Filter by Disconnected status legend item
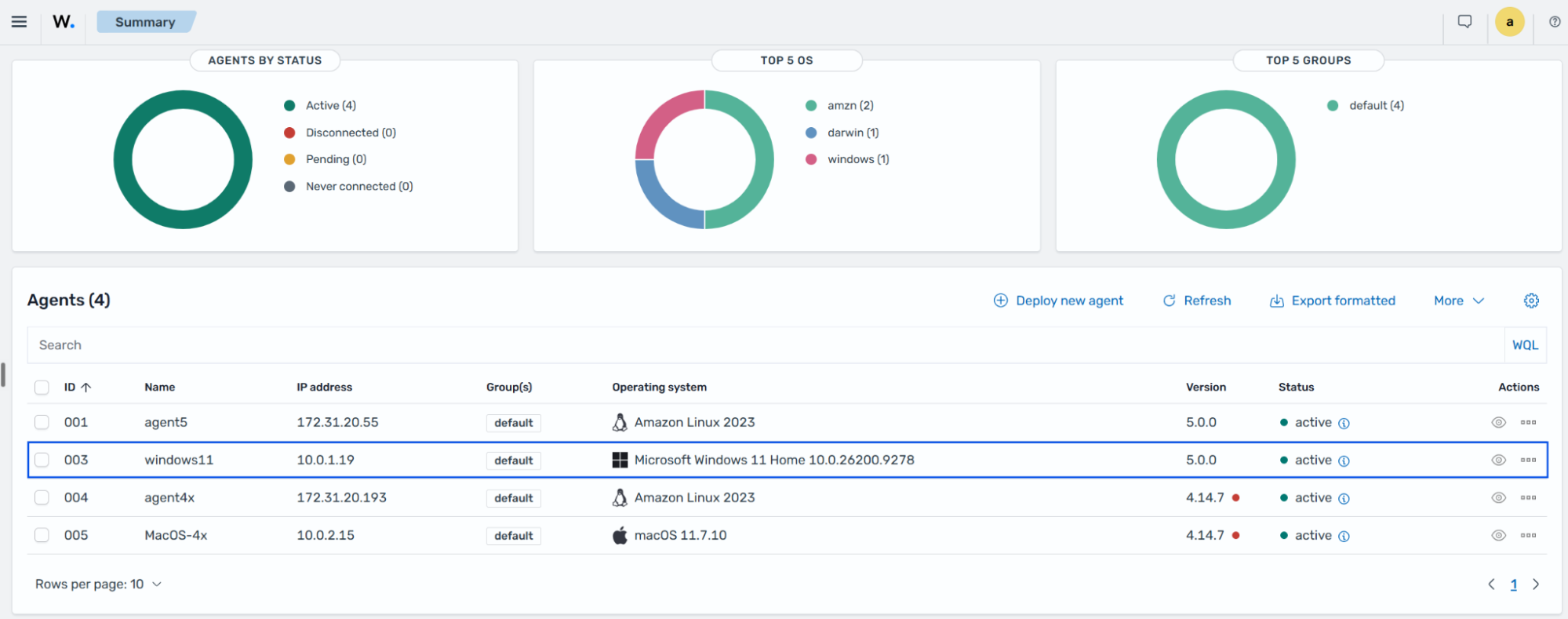Viewport: 1568px width, 619px height. click(x=340, y=133)
